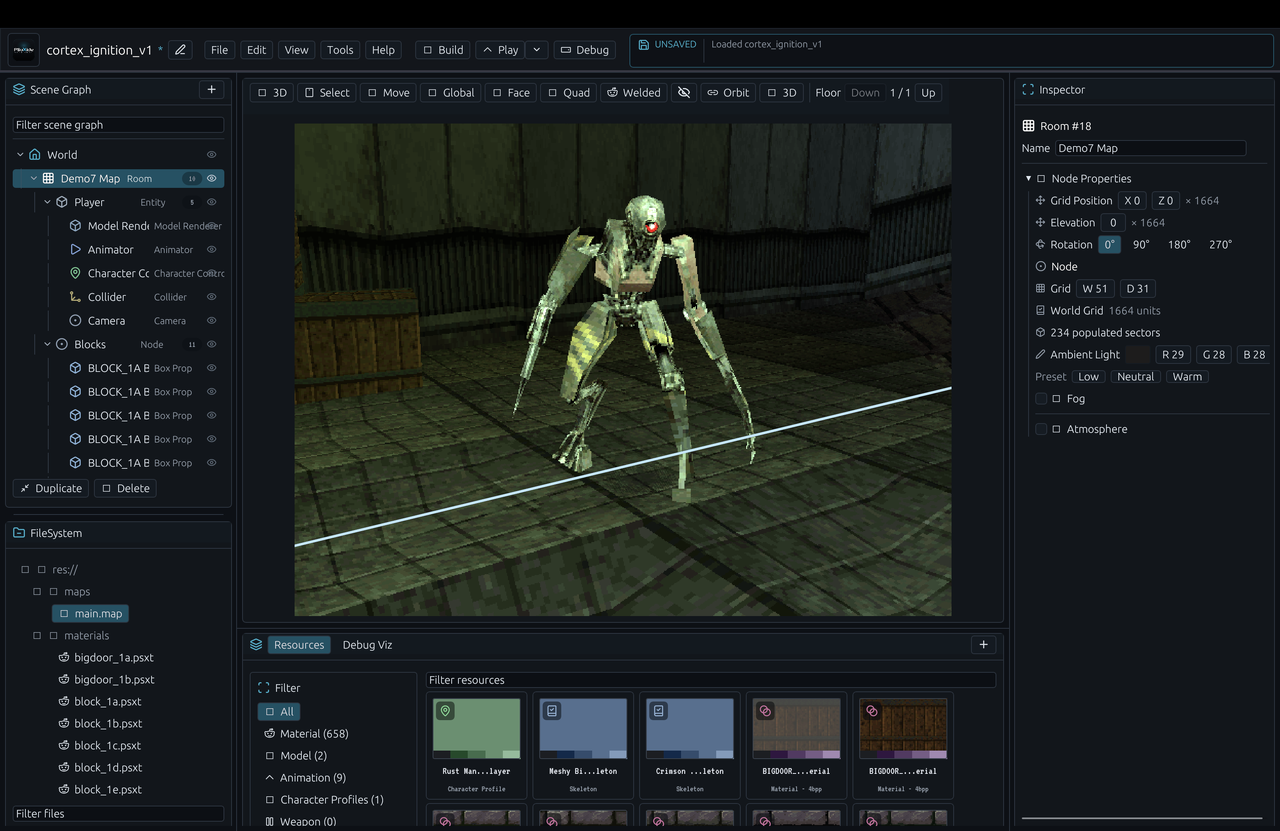Click the Resources panel layers icon
The height and width of the screenshot is (831, 1280).
[256, 645]
